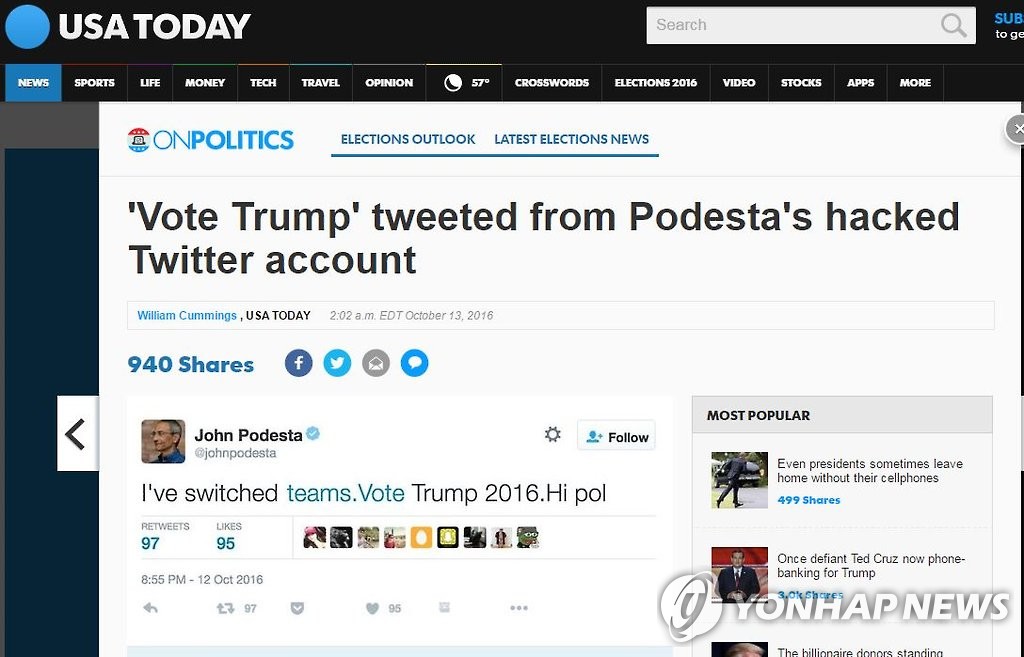Share article on Facebook

pyautogui.click(x=298, y=363)
